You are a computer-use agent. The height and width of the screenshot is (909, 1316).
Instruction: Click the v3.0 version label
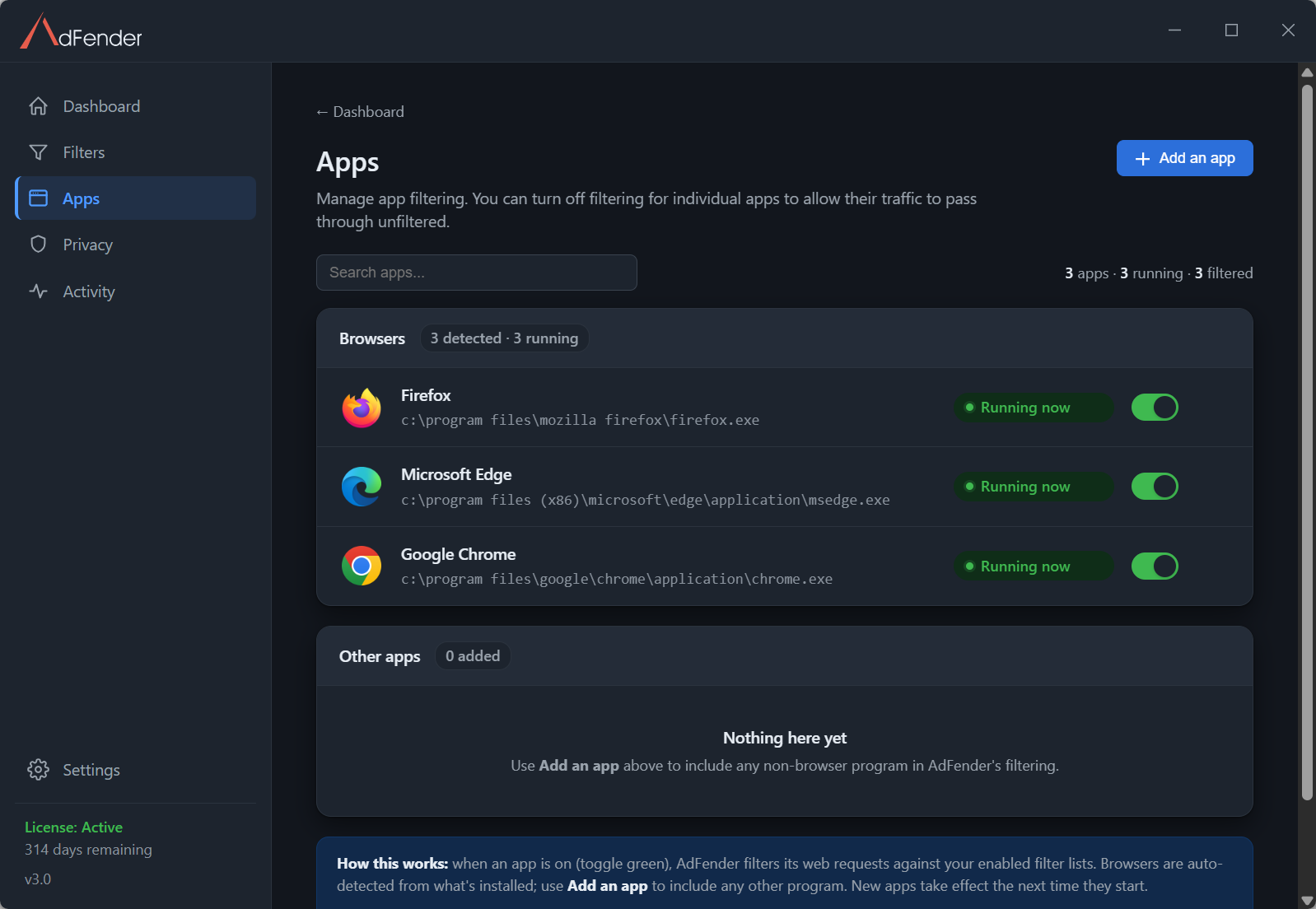point(38,879)
